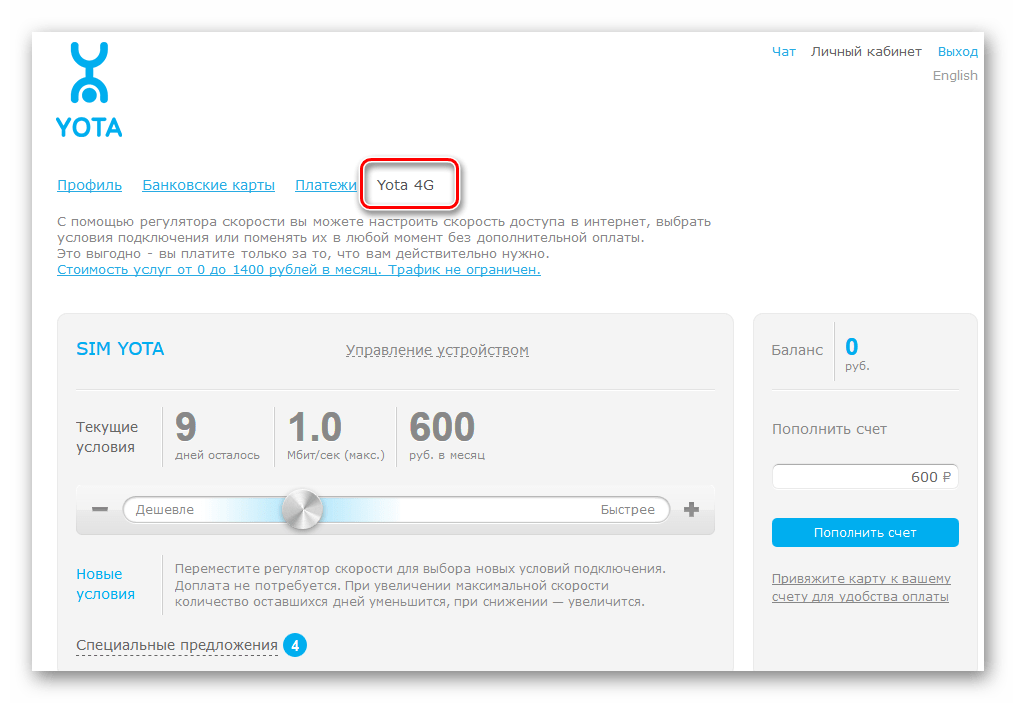
Task: Click the Быстрее end of the slider
Action: (627, 510)
